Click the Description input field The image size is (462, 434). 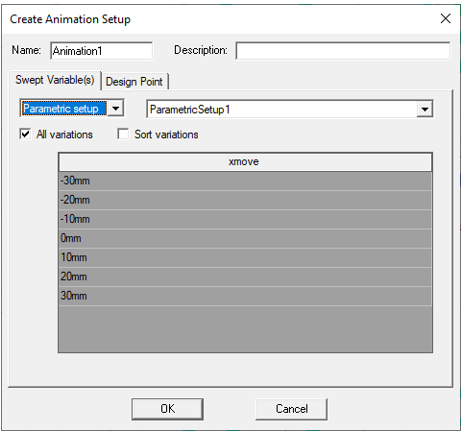(x=343, y=51)
